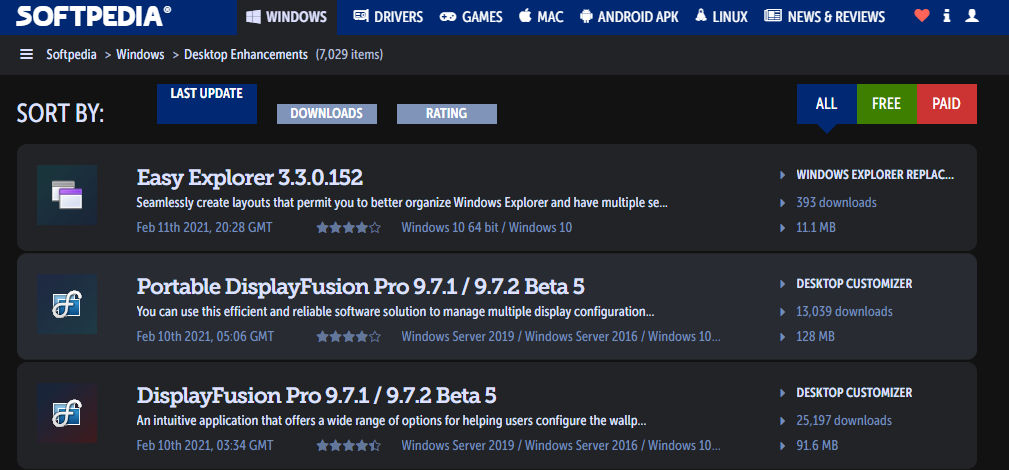
Task: Click the DisplayFusion Pro 9.7.1 app icon
Action: pyautogui.click(x=67, y=413)
